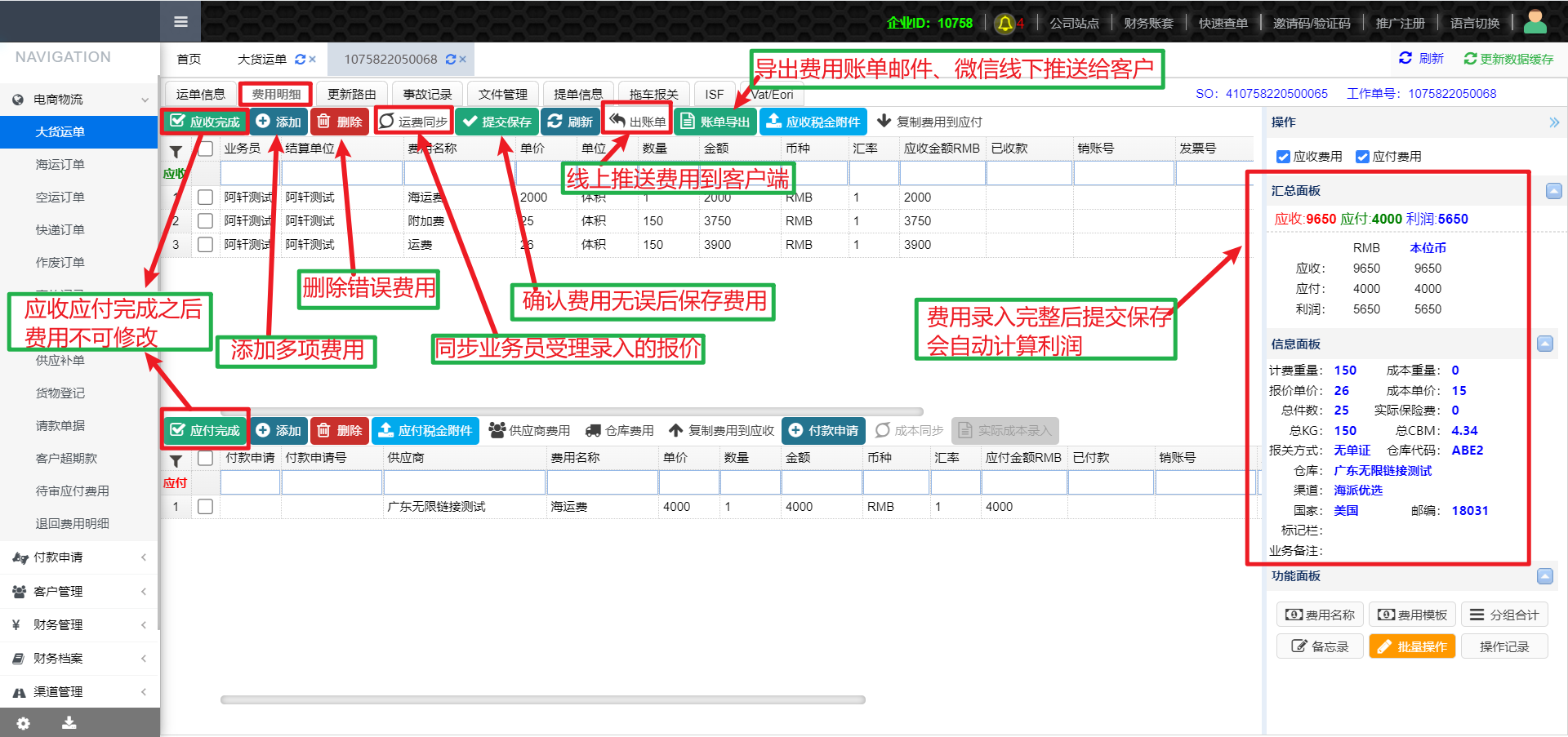Image resolution: width=1568 pixels, height=737 pixels.
Task: Uncheck the 应付费用 checkbox
Action: pos(1362,157)
